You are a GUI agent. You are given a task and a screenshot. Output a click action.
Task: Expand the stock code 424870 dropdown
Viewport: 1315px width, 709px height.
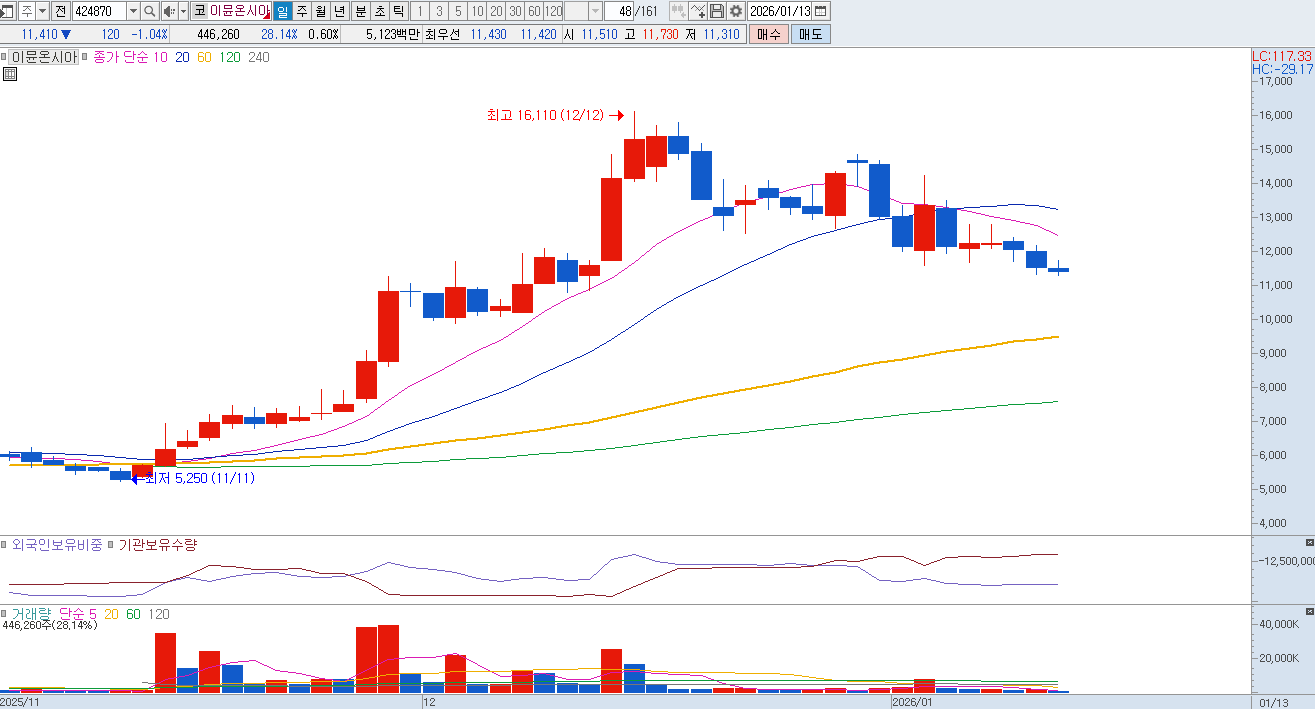tap(133, 11)
